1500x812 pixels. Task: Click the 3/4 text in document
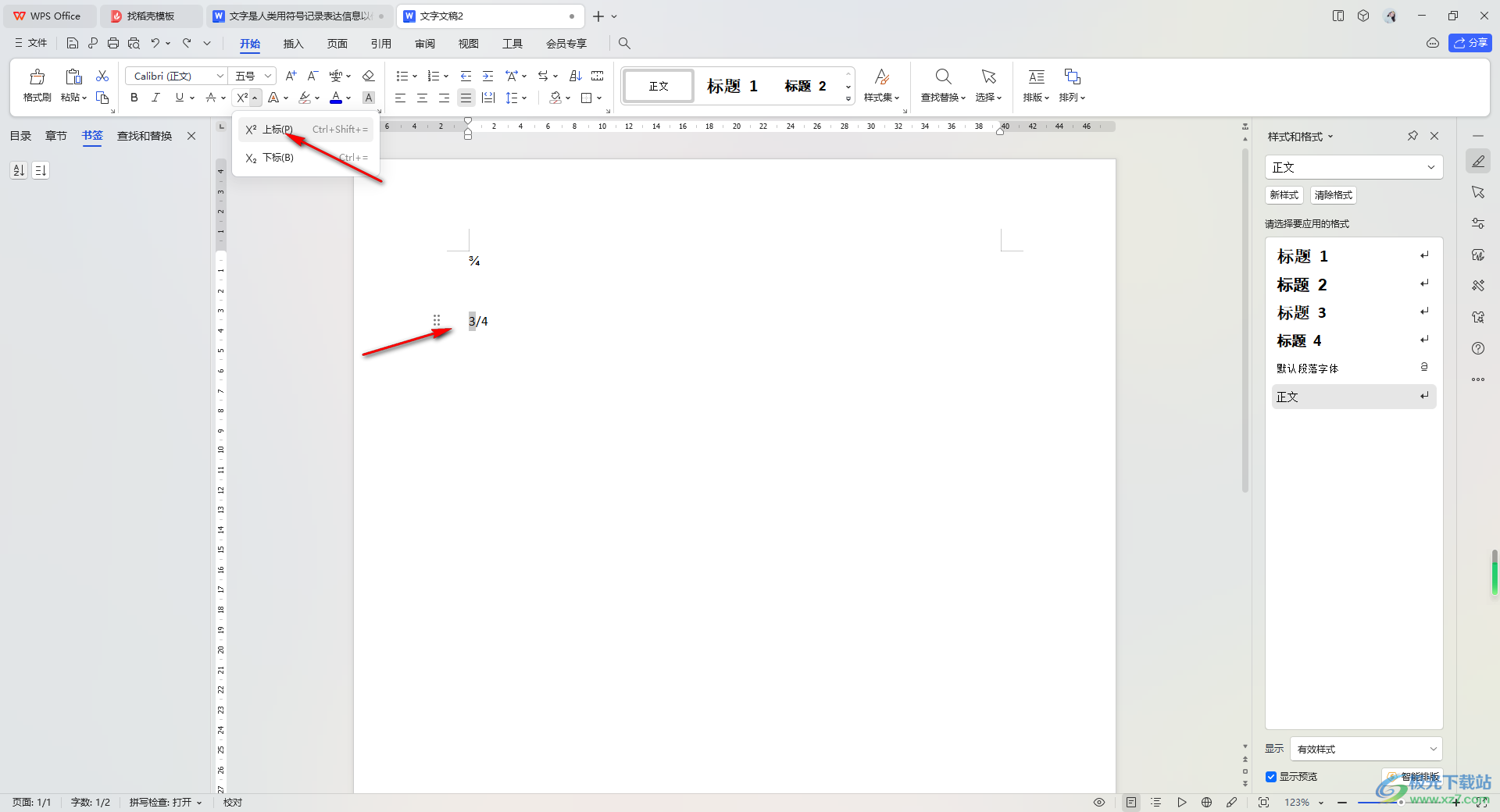(478, 321)
